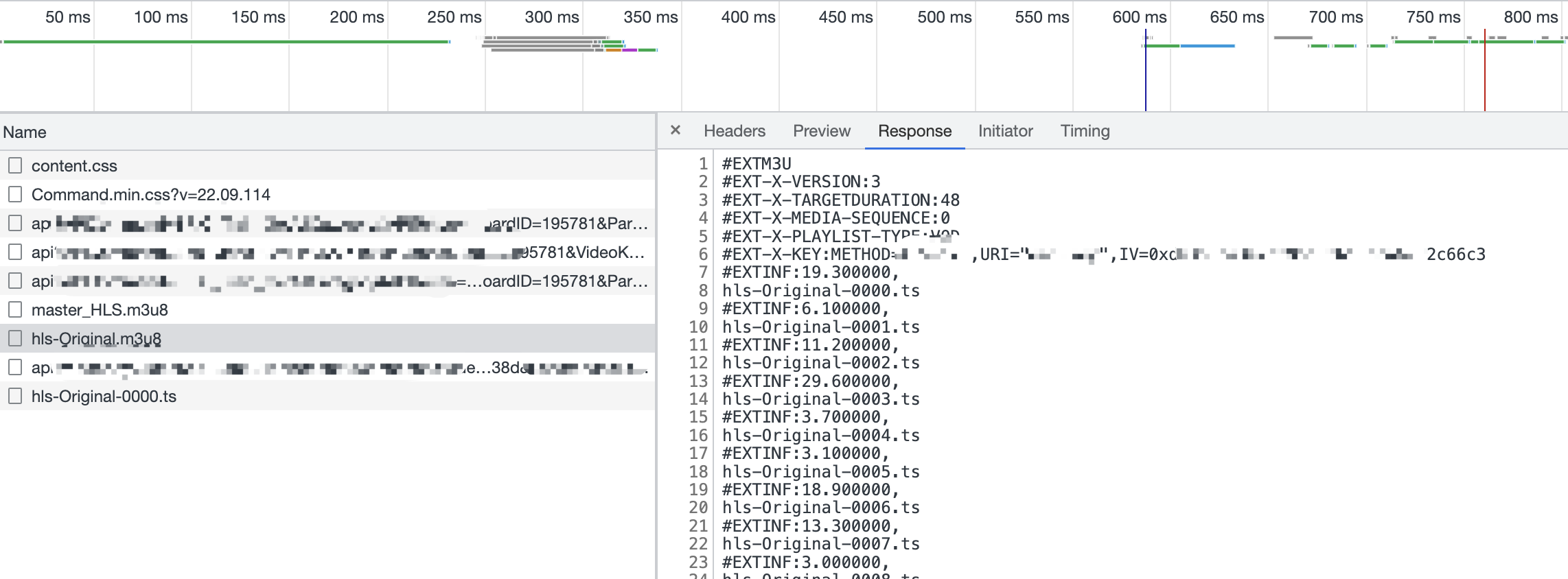Click the 600 ms mark on the timeline
The height and width of the screenshot is (579, 1568).
1140,17
